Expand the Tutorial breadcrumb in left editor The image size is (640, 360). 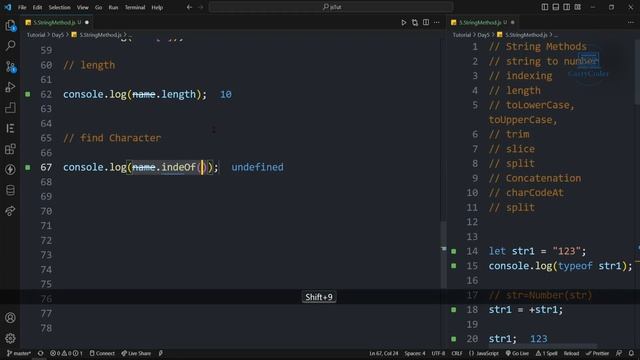(36, 35)
